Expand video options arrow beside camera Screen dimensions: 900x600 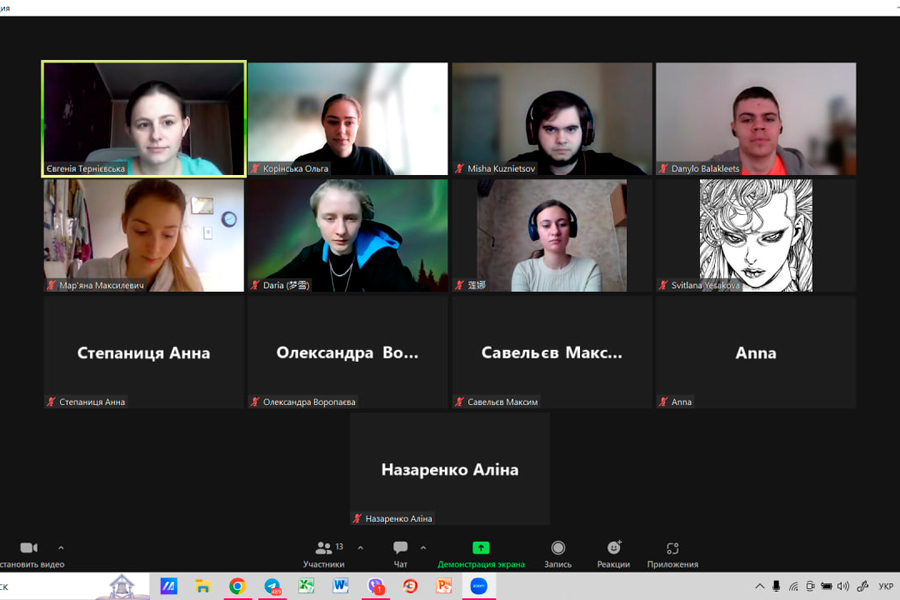click(x=61, y=548)
